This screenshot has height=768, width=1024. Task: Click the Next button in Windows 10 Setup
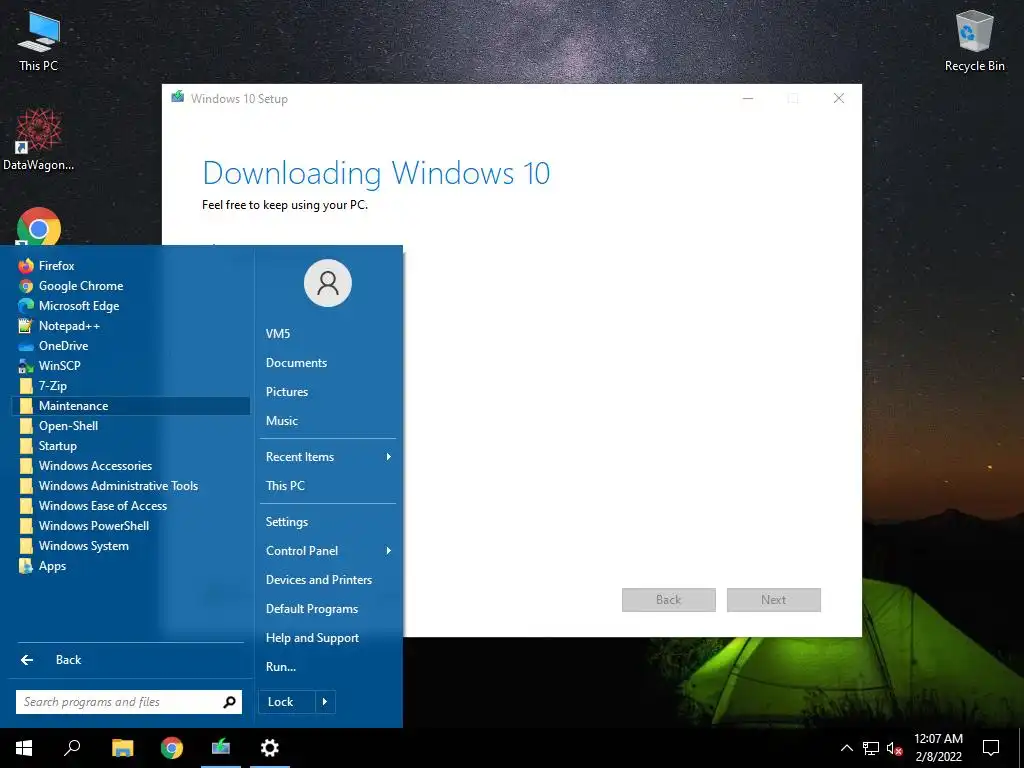(773, 600)
